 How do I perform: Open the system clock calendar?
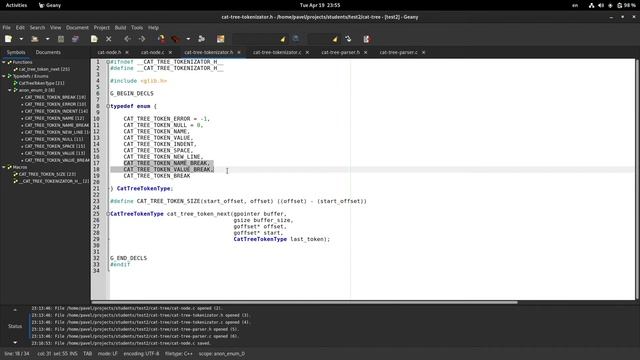tap(320, 5)
